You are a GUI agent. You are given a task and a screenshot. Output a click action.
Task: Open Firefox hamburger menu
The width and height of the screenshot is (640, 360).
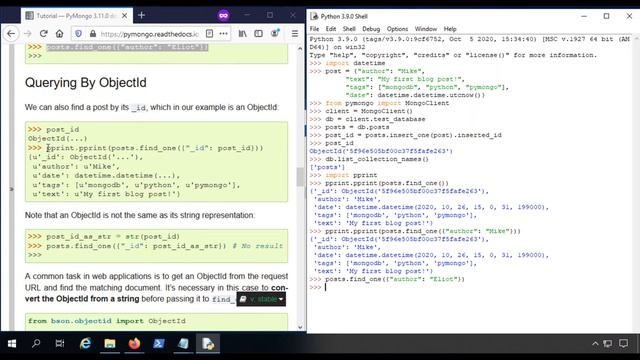(295, 33)
